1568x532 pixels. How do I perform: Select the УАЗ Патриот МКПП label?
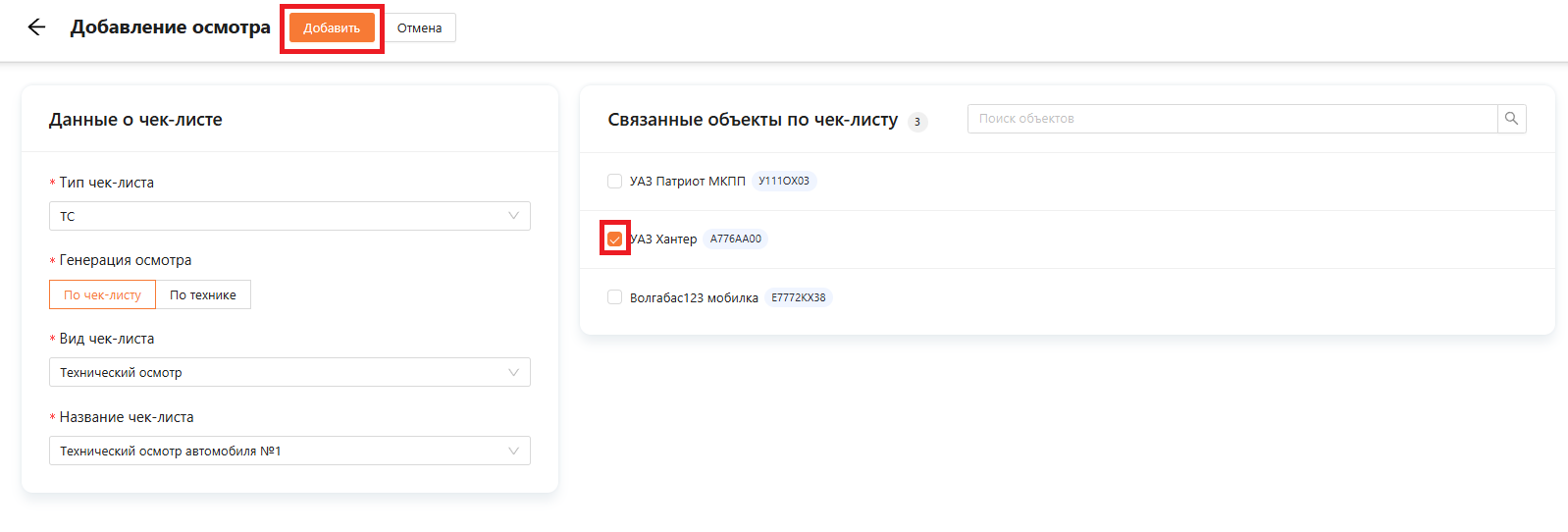pos(687,181)
